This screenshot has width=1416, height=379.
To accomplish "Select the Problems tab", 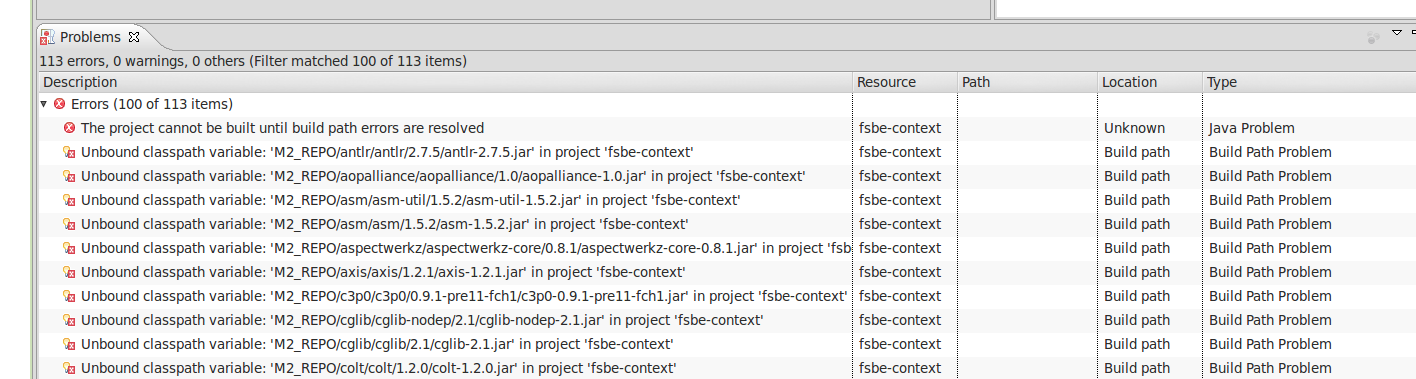I will point(90,37).
